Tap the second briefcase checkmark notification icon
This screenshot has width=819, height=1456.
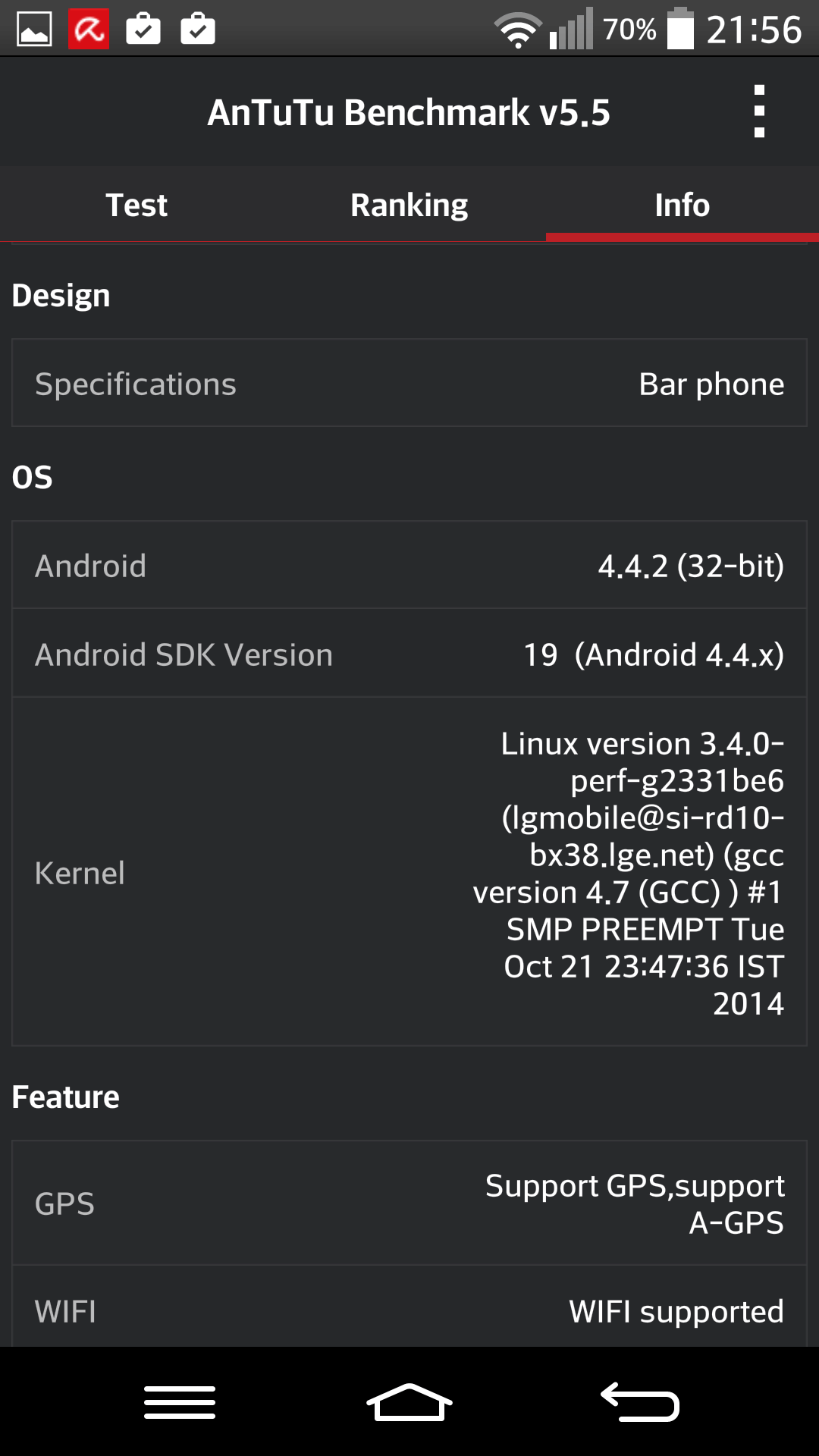198,30
